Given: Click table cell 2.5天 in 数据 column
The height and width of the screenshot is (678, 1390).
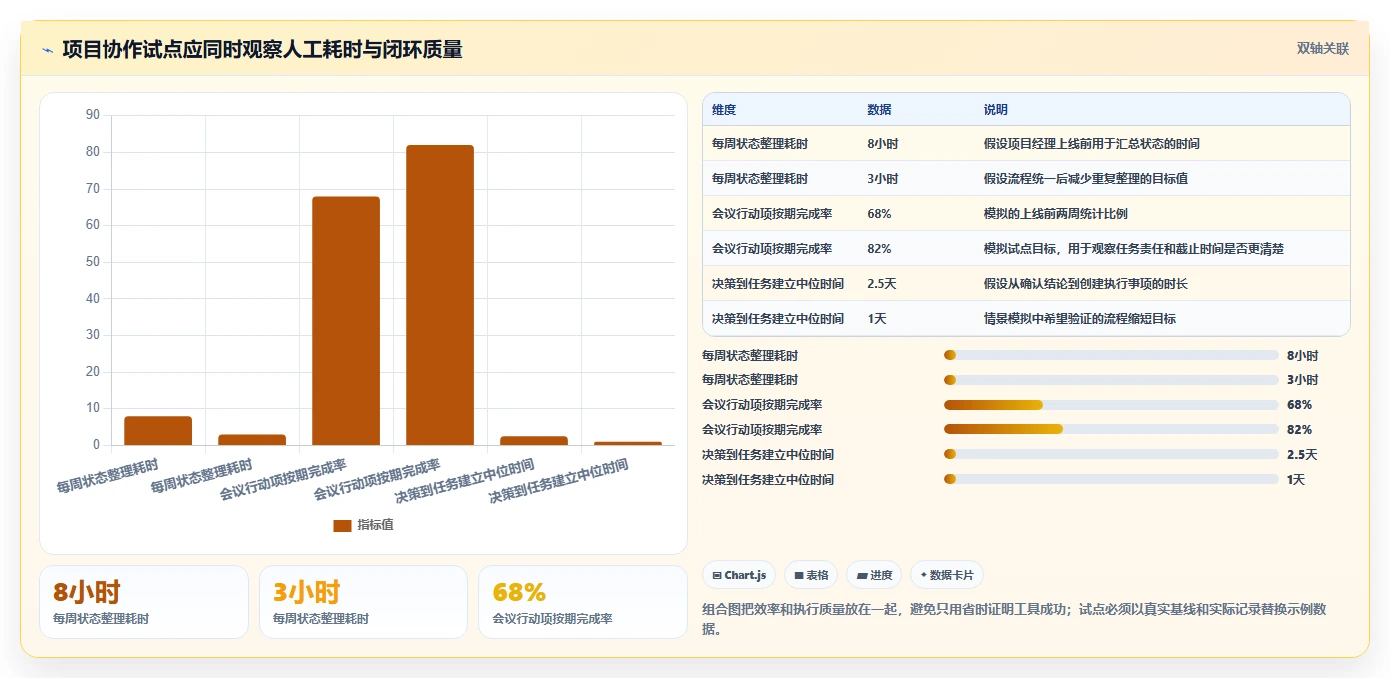Looking at the screenshot, I should pyautogui.click(x=882, y=284).
